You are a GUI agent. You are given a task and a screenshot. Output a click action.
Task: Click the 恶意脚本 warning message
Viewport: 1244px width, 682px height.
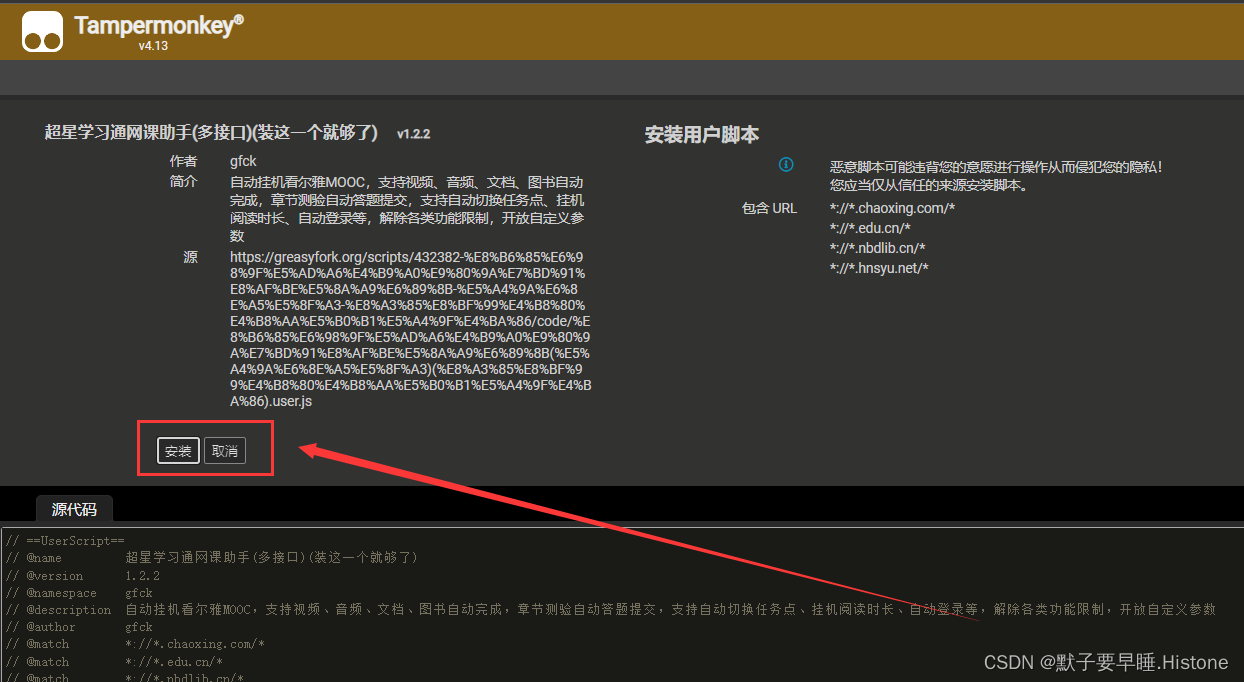click(996, 176)
